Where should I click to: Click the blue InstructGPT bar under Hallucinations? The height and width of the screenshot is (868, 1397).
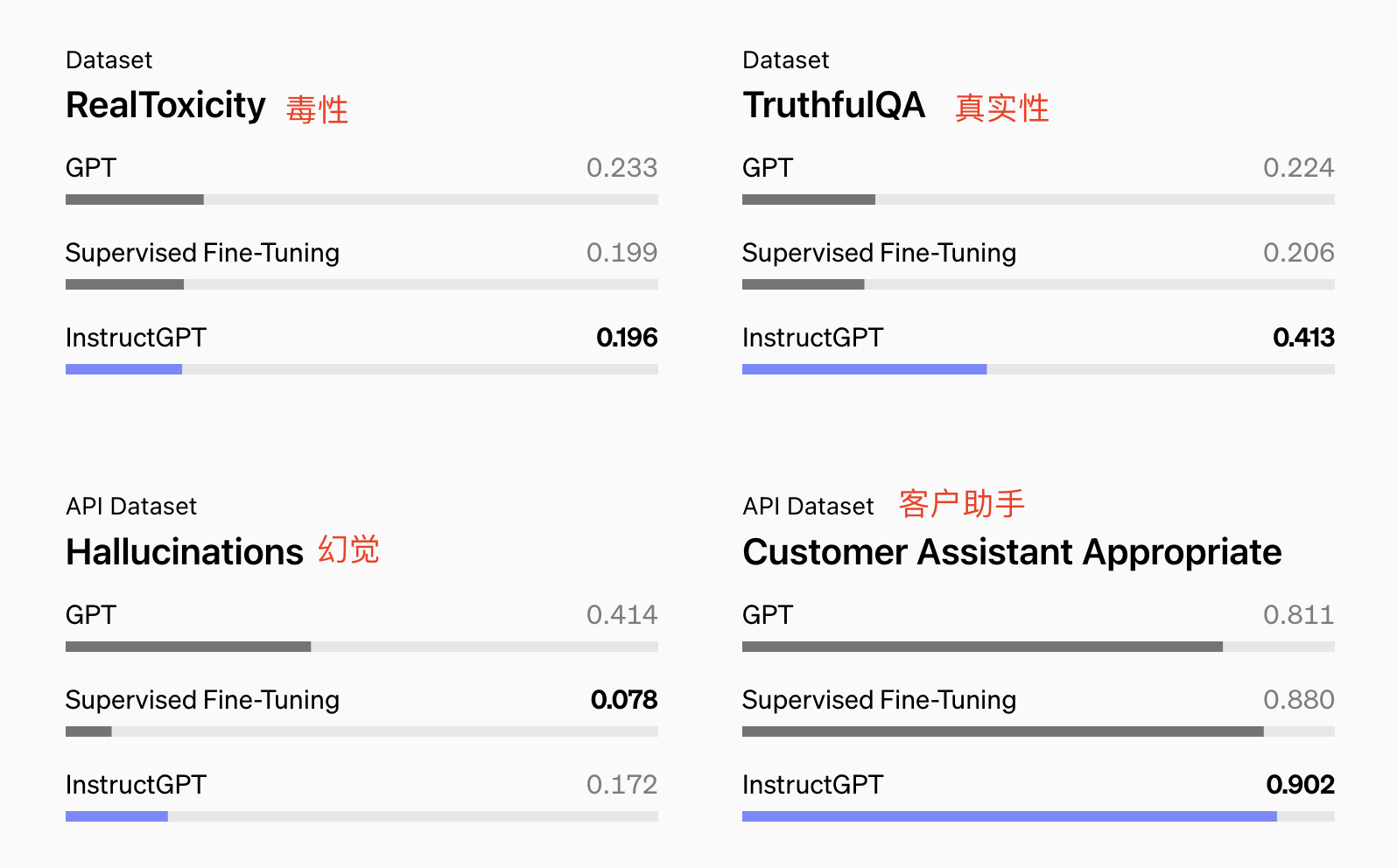point(116,816)
